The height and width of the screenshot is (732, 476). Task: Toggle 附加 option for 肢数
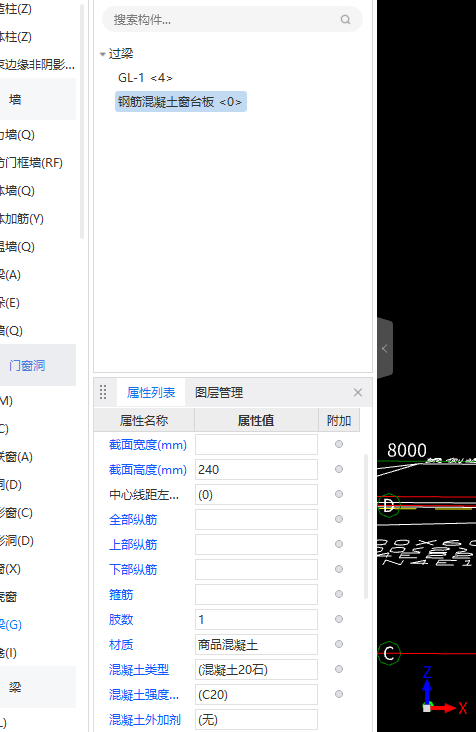click(x=339, y=619)
